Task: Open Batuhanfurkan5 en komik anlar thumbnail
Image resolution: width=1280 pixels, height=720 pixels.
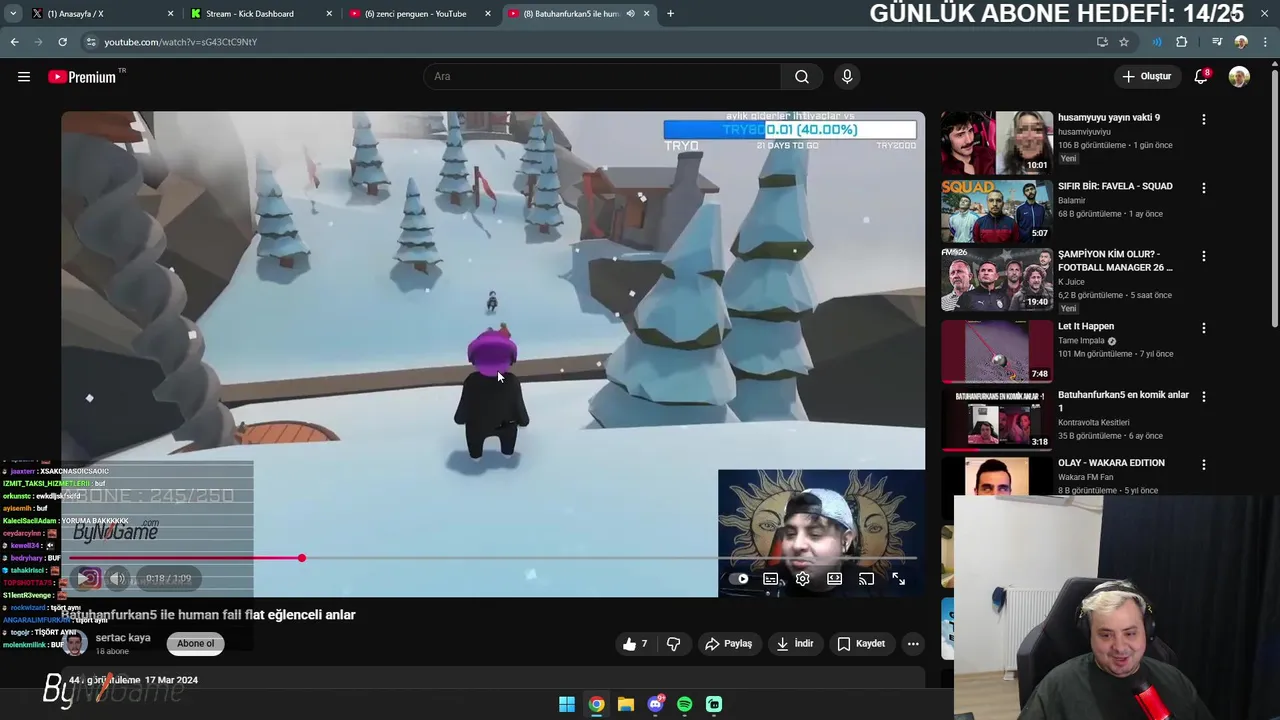Action: click(996, 419)
